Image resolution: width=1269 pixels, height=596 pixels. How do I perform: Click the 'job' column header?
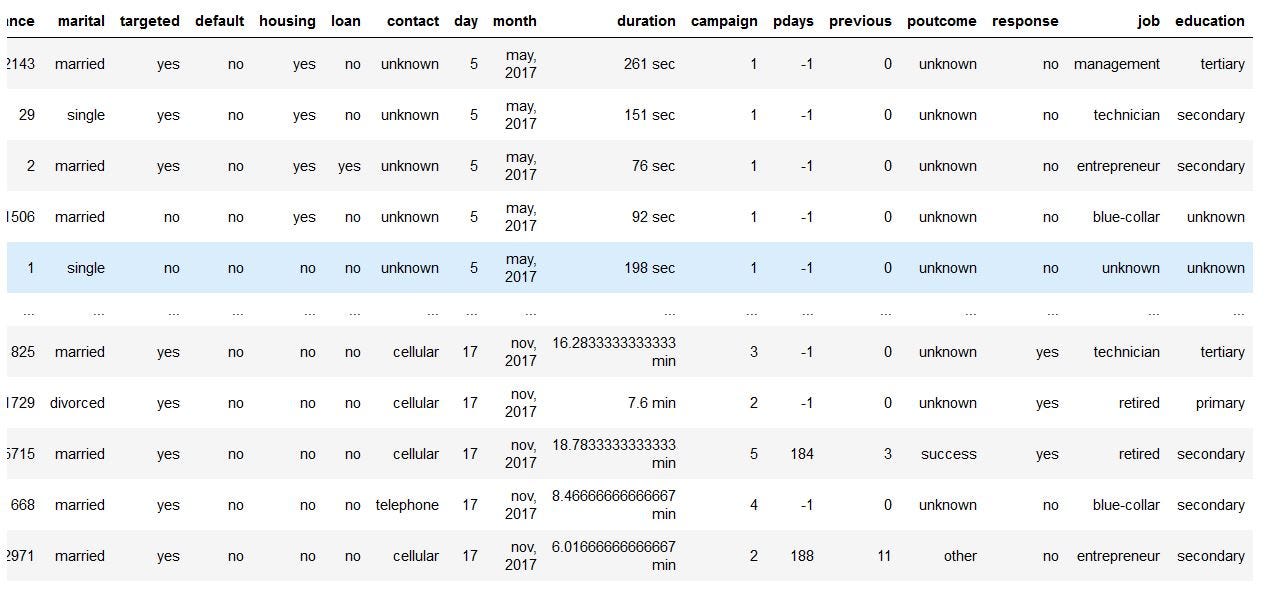pos(1148,21)
